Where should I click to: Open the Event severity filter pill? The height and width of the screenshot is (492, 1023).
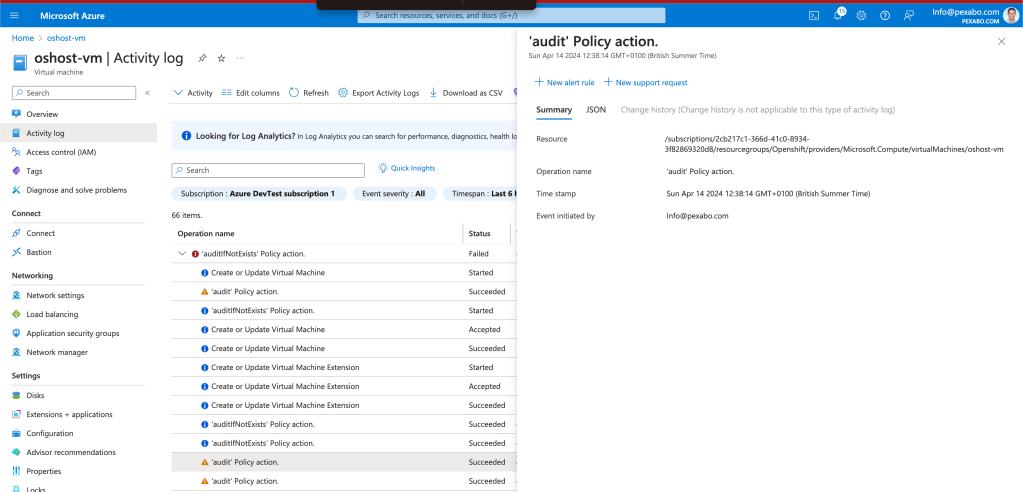point(394,193)
